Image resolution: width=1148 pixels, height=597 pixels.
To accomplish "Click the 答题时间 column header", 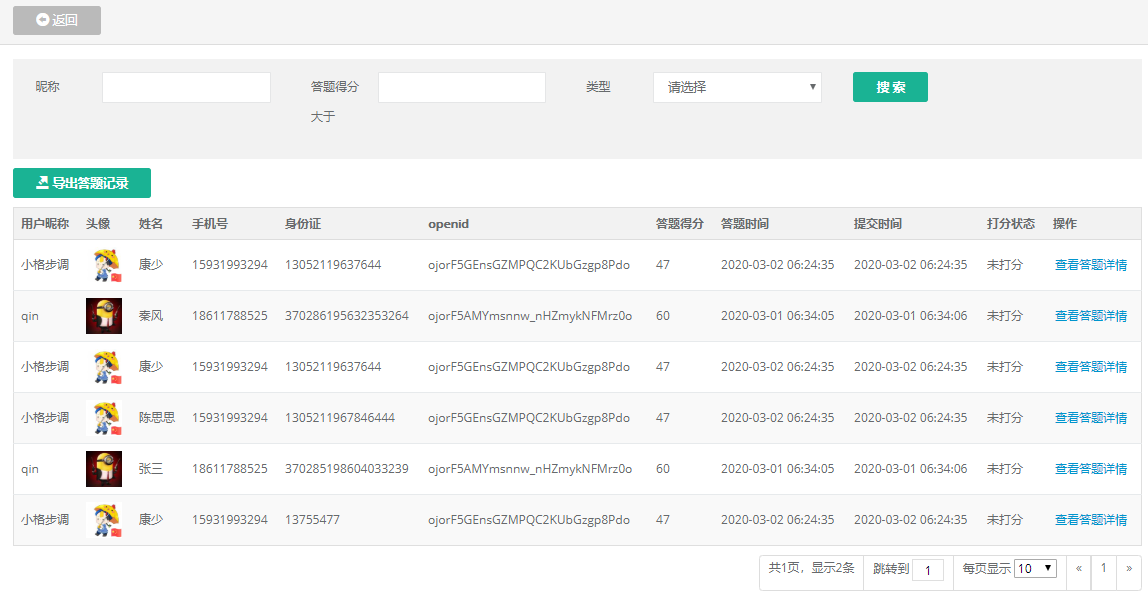I will pyautogui.click(x=745, y=223).
